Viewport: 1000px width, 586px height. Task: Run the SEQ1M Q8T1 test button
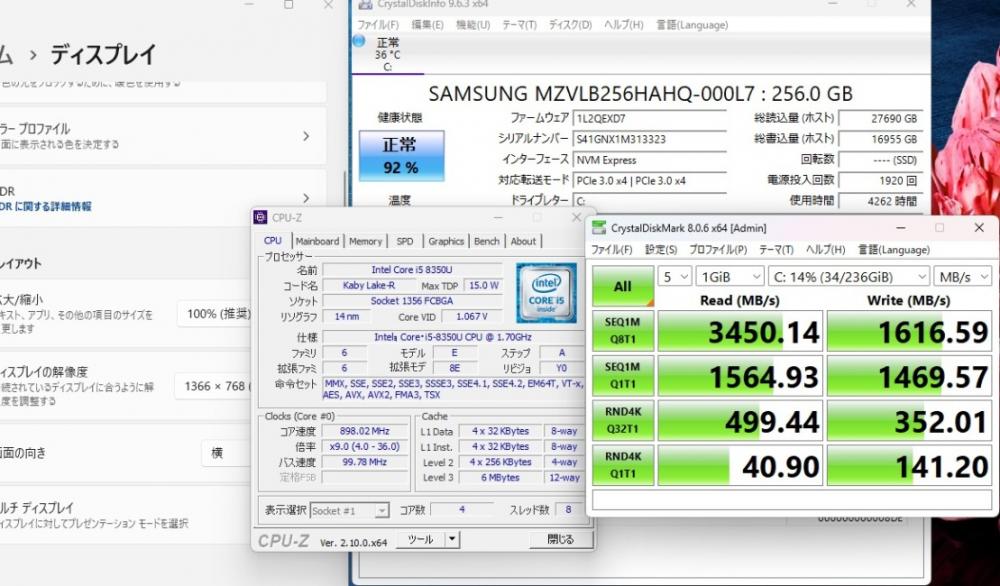(623, 331)
